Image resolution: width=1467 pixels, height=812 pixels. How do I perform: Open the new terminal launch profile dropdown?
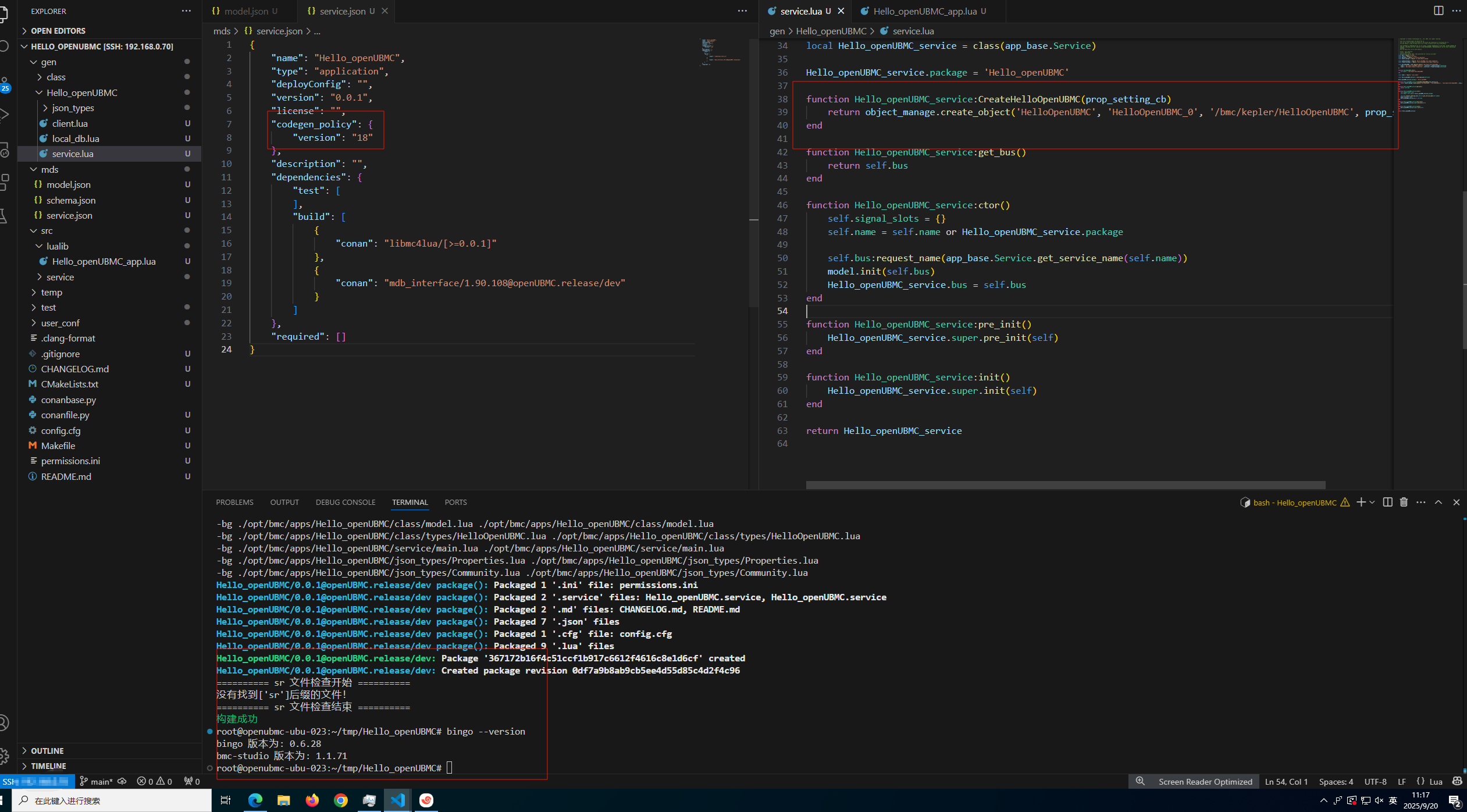point(1372,502)
